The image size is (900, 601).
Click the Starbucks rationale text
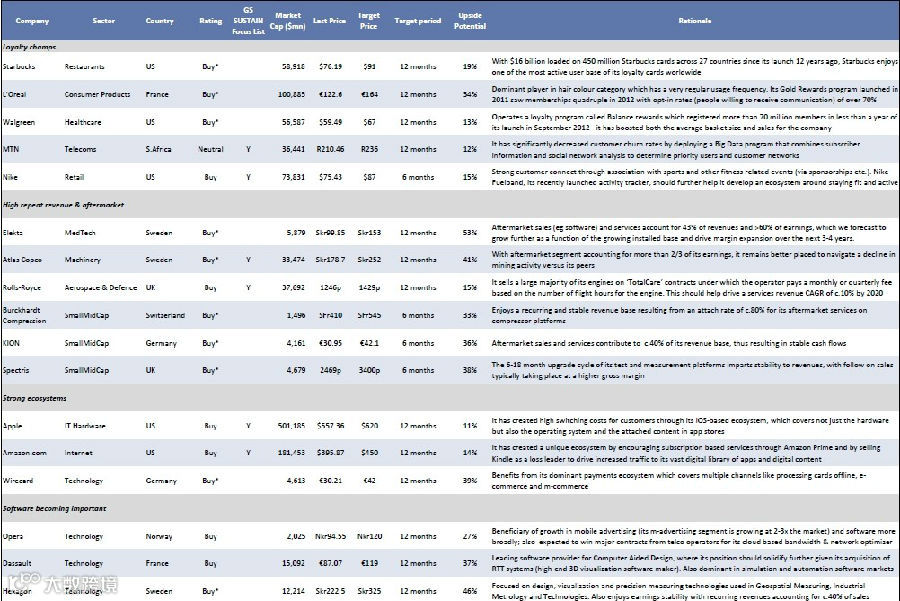[x=694, y=67]
